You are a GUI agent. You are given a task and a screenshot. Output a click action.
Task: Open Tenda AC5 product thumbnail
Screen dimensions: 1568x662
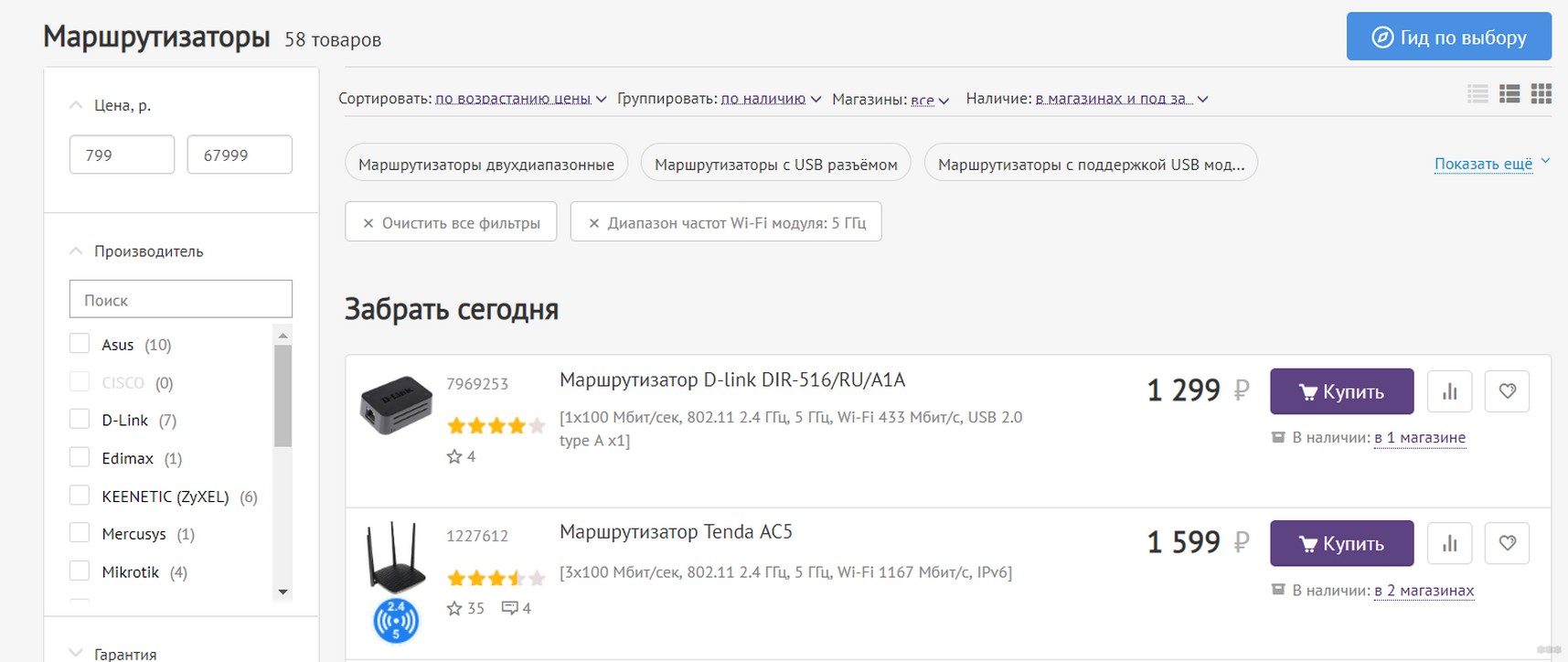(396, 557)
